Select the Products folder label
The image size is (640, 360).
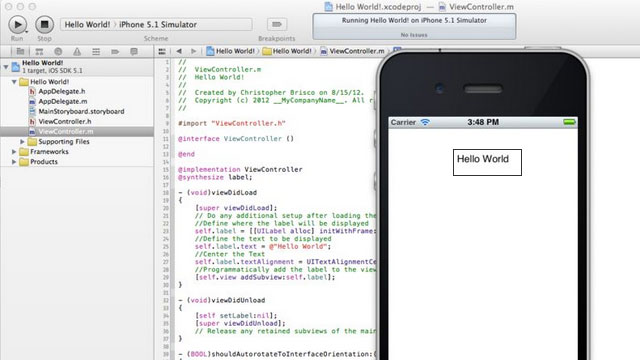coord(44,162)
